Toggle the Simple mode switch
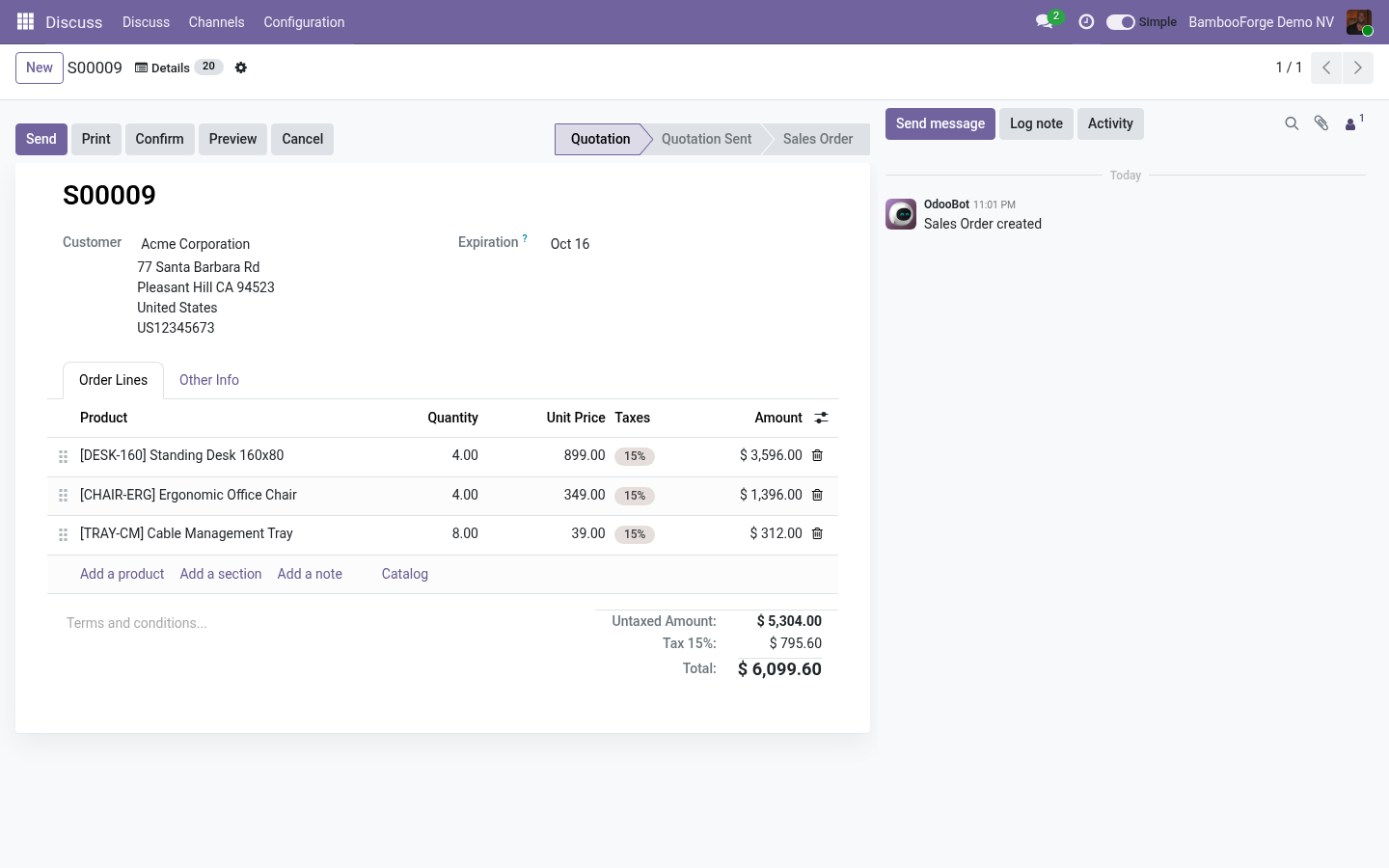Image resolution: width=1389 pixels, height=868 pixels. pyautogui.click(x=1120, y=22)
